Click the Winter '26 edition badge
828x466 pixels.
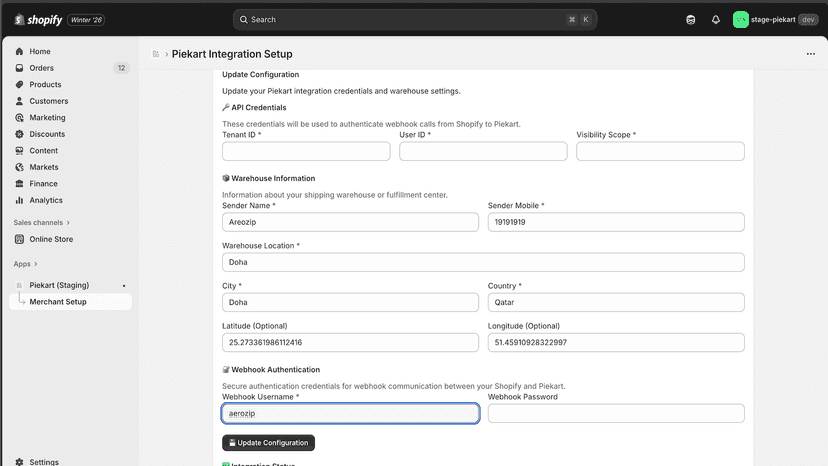(86, 20)
